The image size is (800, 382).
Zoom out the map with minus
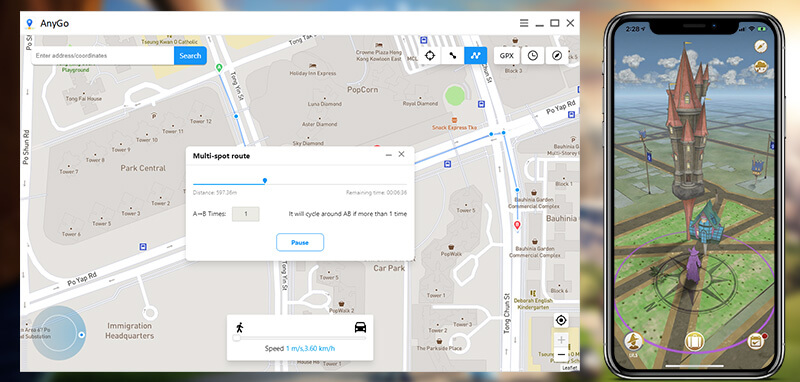561,354
